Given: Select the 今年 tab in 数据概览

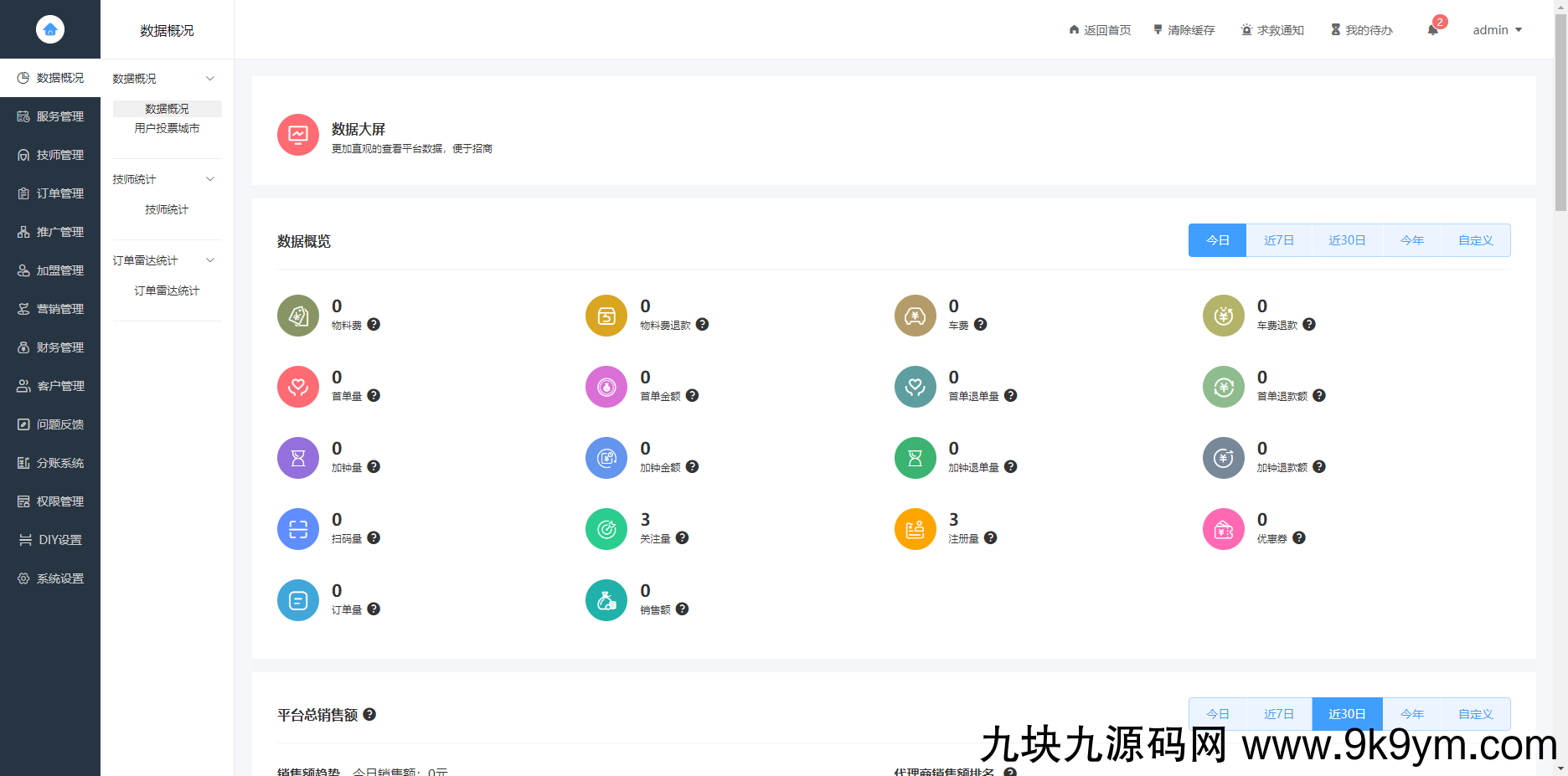Looking at the screenshot, I should tap(1411, 240).
